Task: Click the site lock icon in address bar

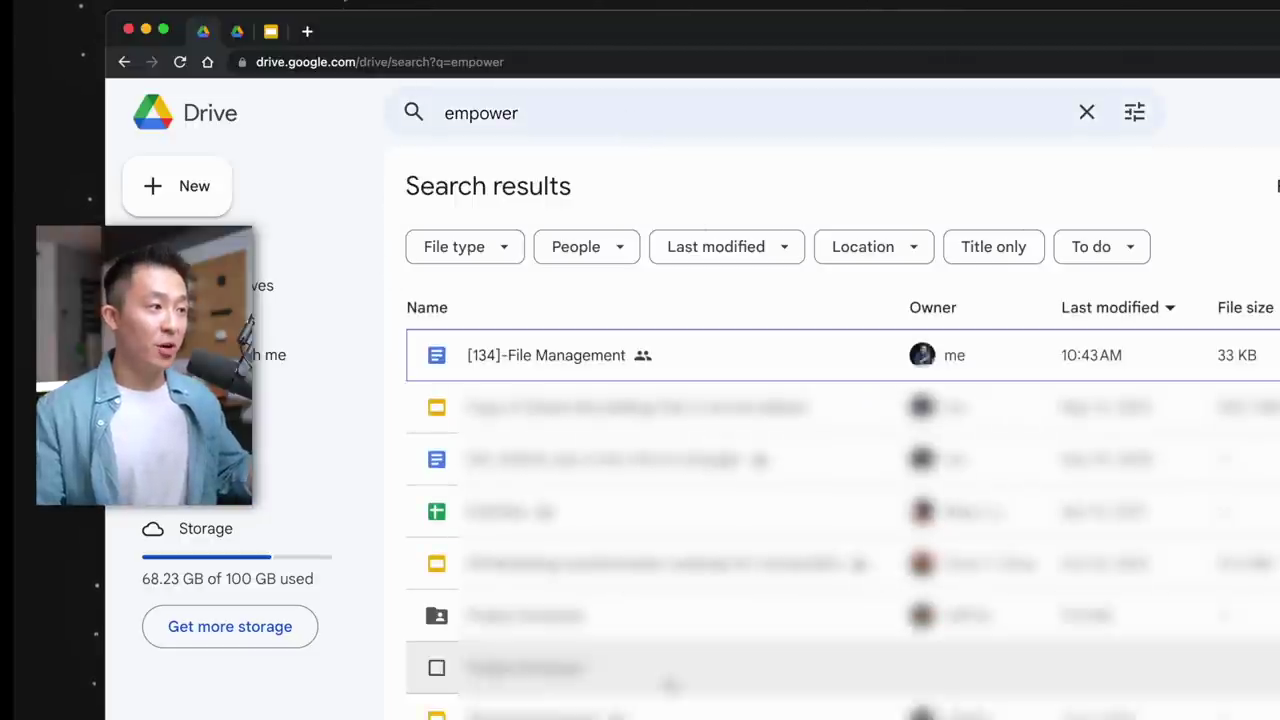Action: click(242, 62)
